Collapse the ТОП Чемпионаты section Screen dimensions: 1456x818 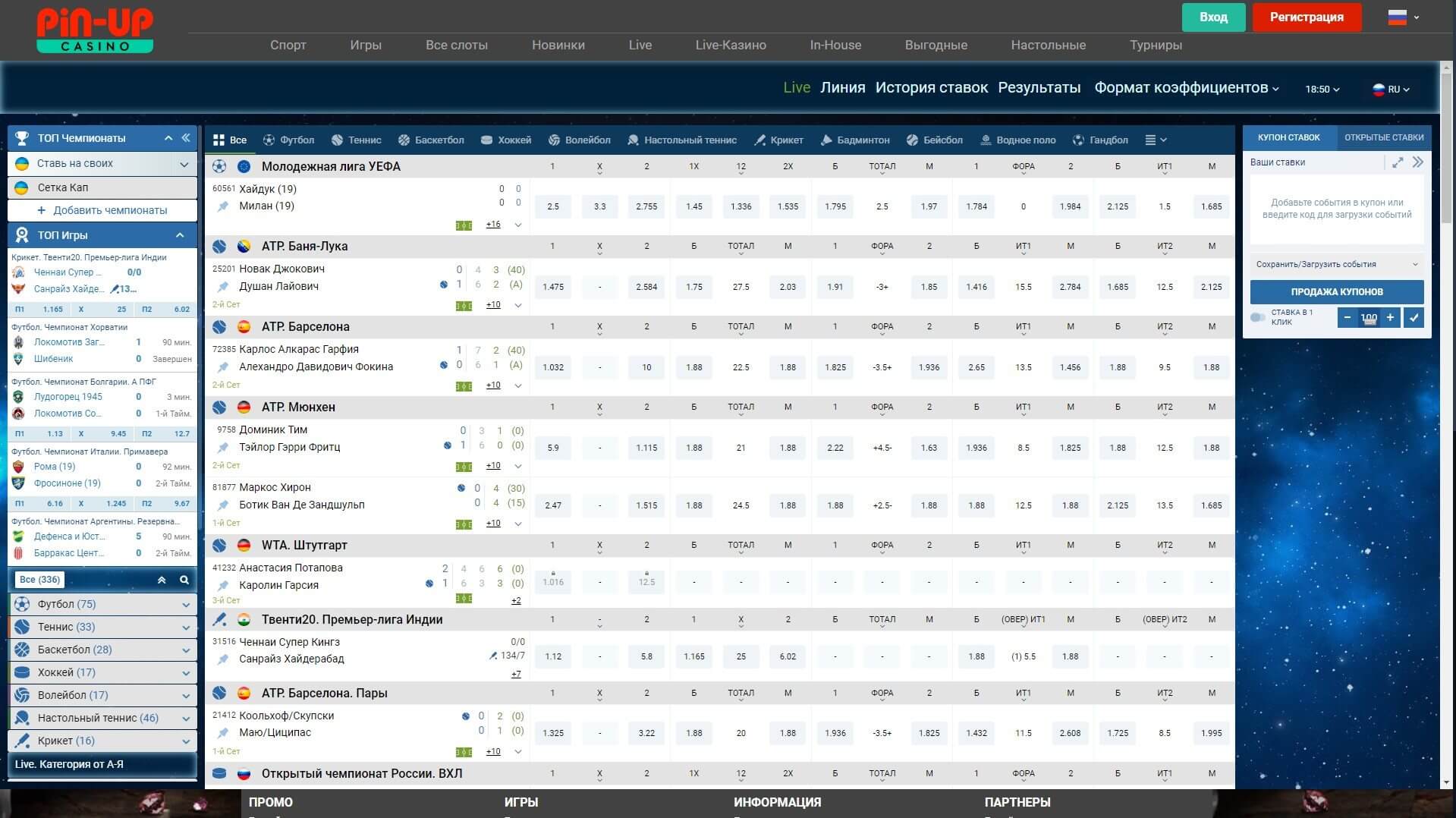tap(168, 138)
